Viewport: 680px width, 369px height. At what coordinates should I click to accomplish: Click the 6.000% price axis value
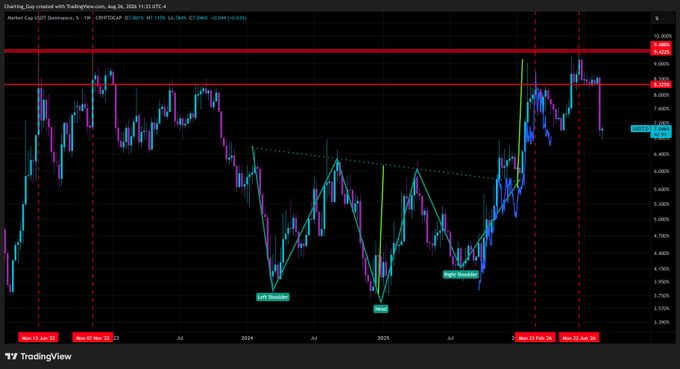[x=662, y=171]
